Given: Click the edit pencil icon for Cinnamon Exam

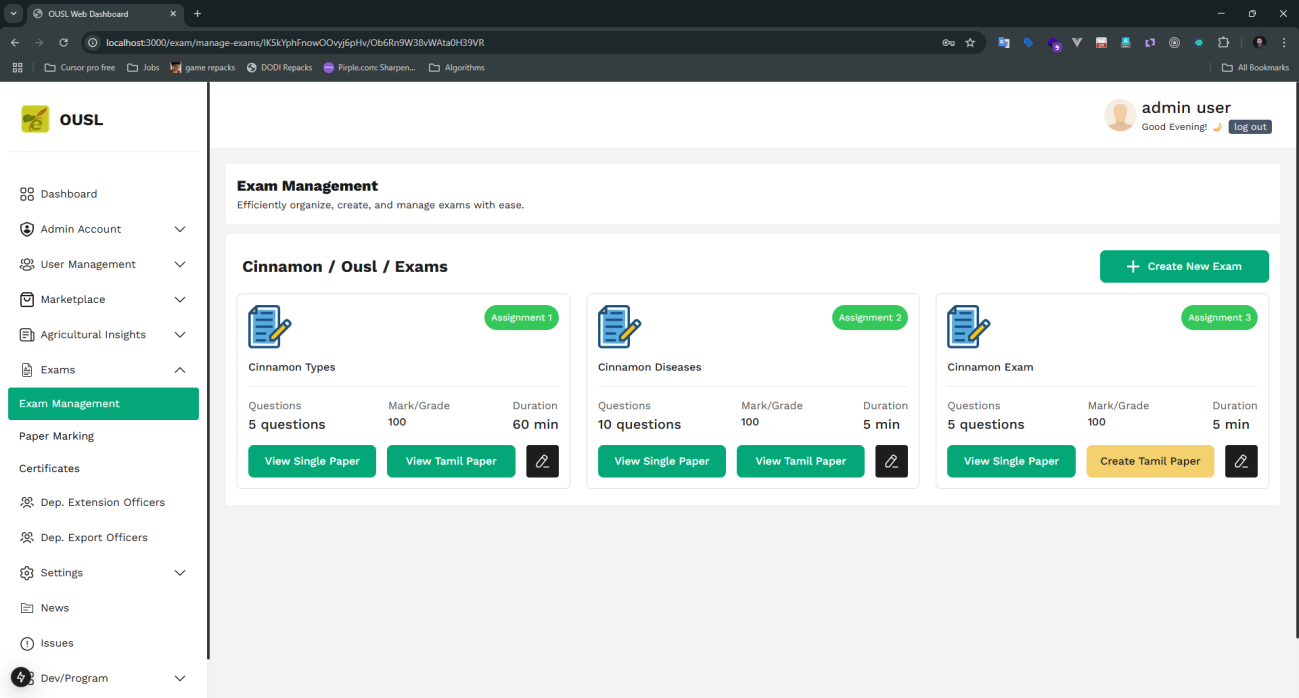Looking at the screenshot, I should coord(1241,461).
